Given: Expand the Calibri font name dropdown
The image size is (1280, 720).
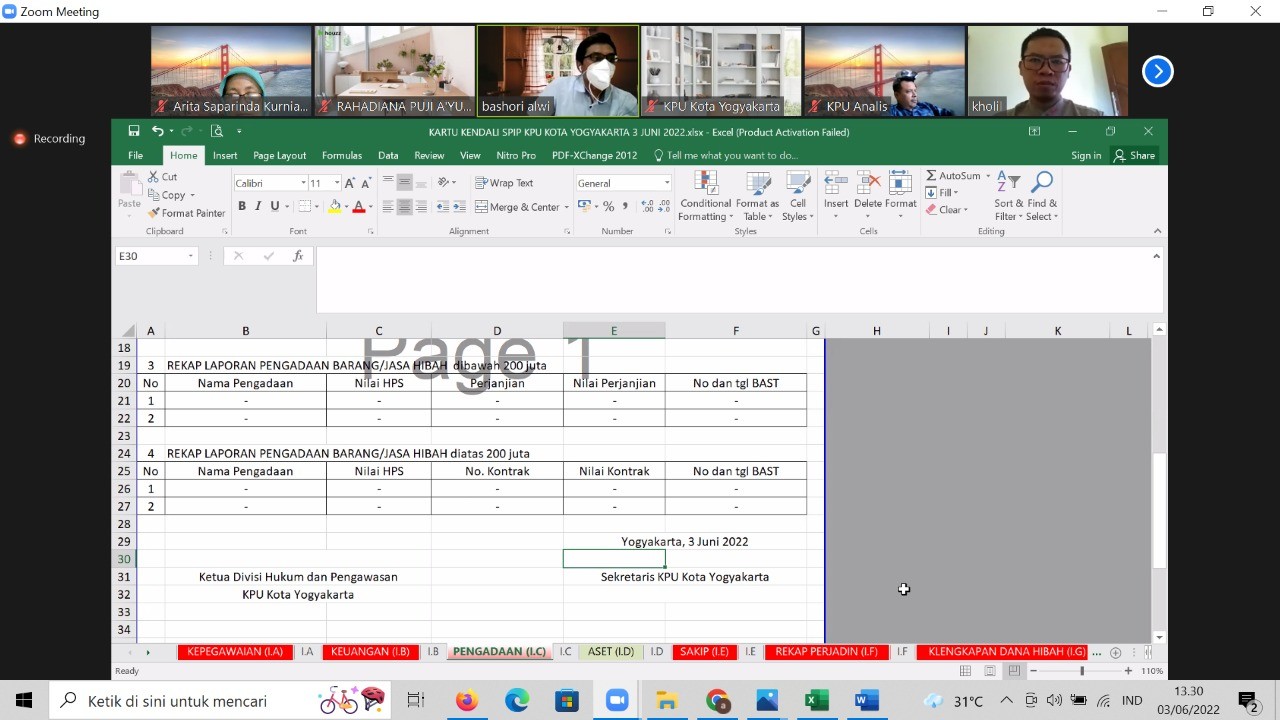Looking at the screenshot, I should [303, 183].
